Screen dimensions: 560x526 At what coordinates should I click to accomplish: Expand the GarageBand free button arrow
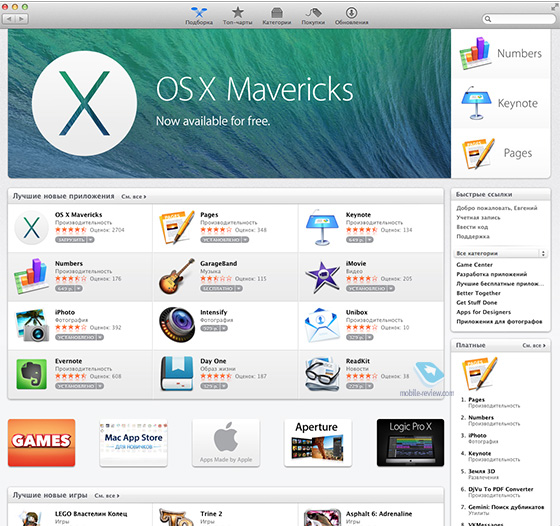point(239,288)
